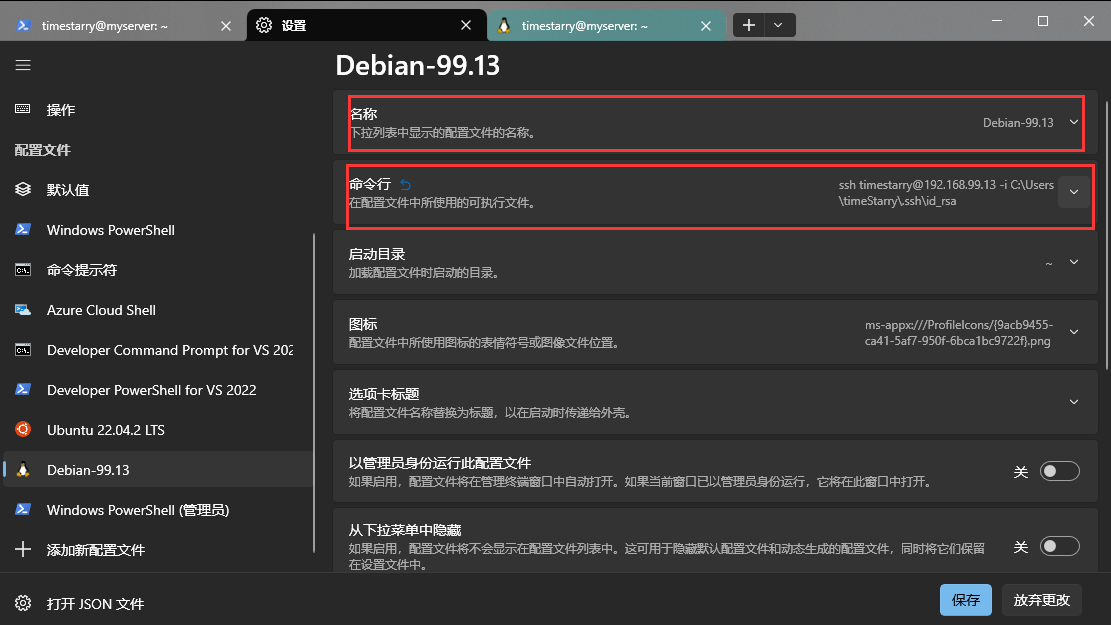
Task: Click the Windows PowerShell (管理员) icon
Action: (23, 509)
